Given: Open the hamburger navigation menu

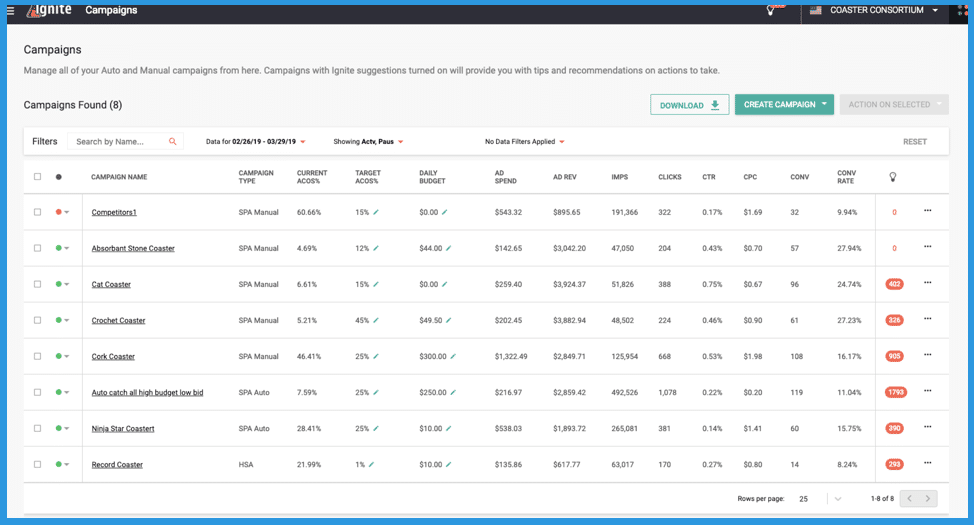Looking at the screenshot, I should click(x=11, y=11).
